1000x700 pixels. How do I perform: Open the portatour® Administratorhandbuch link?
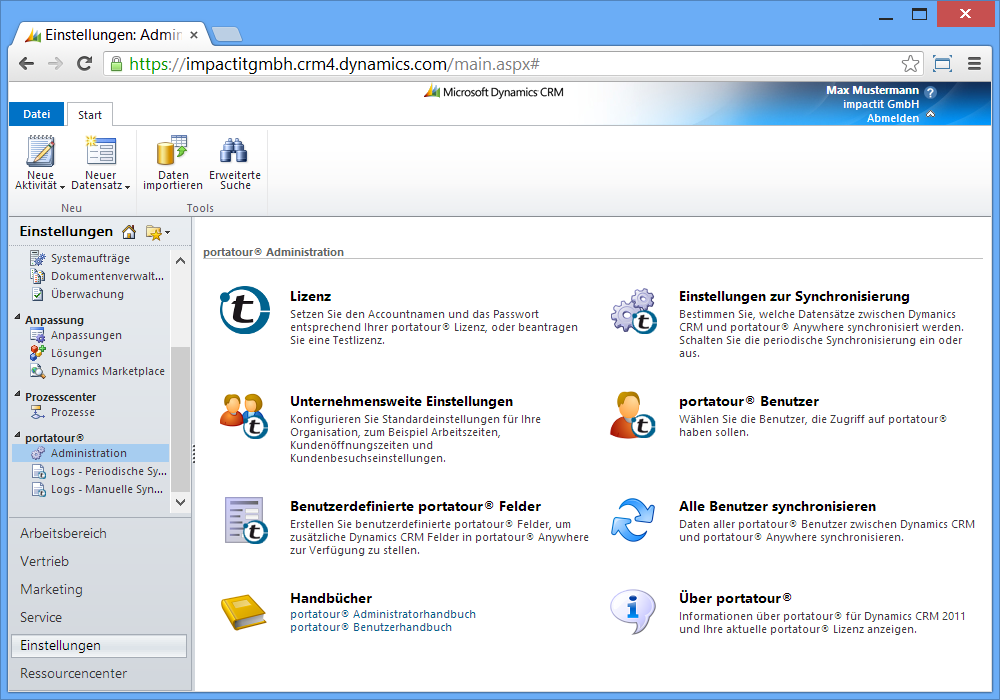(x=383, y=614)
